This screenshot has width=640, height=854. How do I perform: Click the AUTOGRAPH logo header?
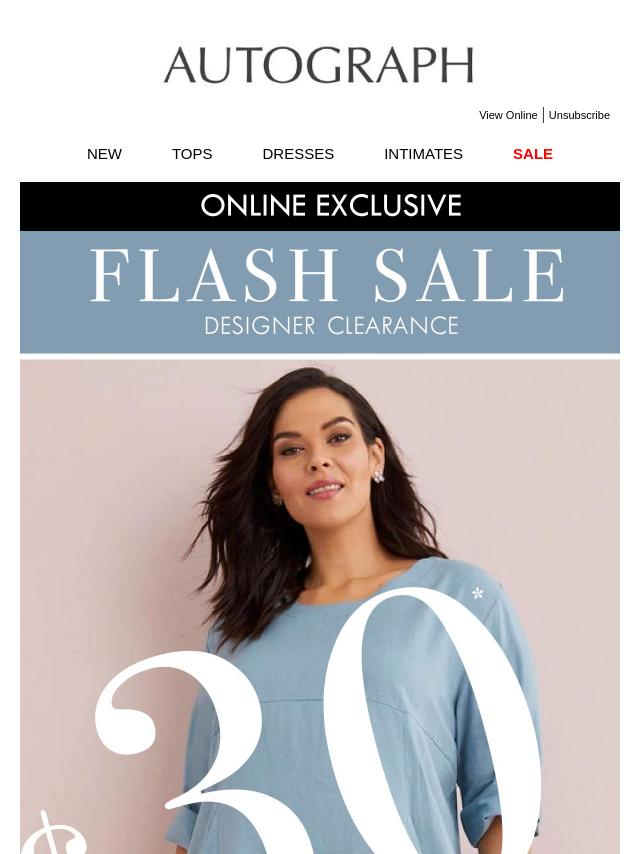point(319,65)
